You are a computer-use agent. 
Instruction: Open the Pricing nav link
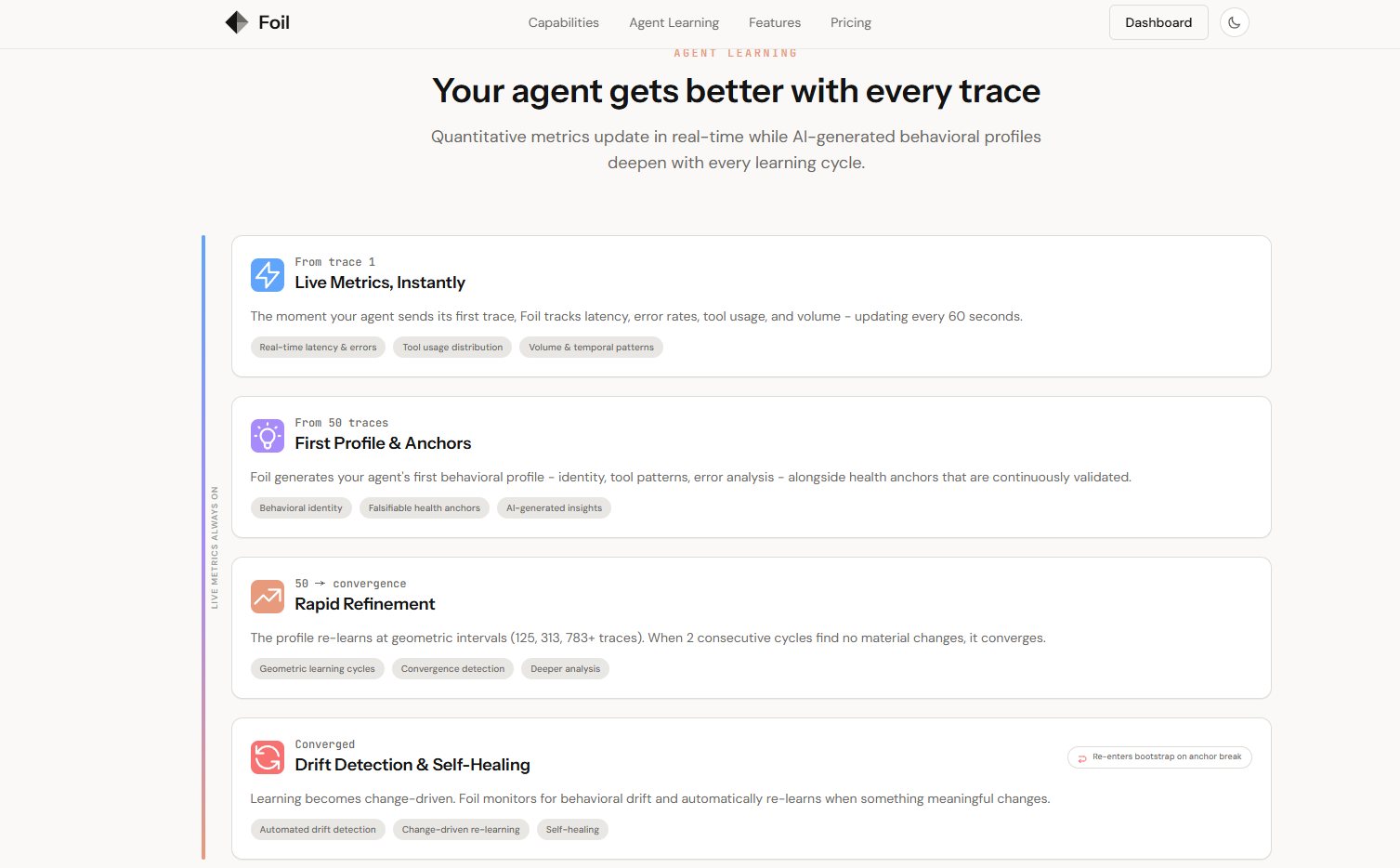[851, 22]
